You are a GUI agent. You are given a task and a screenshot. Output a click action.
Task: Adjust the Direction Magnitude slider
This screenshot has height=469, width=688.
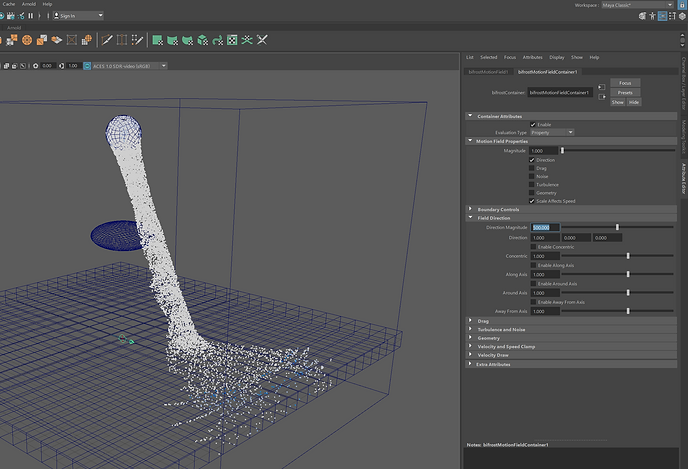[617, 227]
